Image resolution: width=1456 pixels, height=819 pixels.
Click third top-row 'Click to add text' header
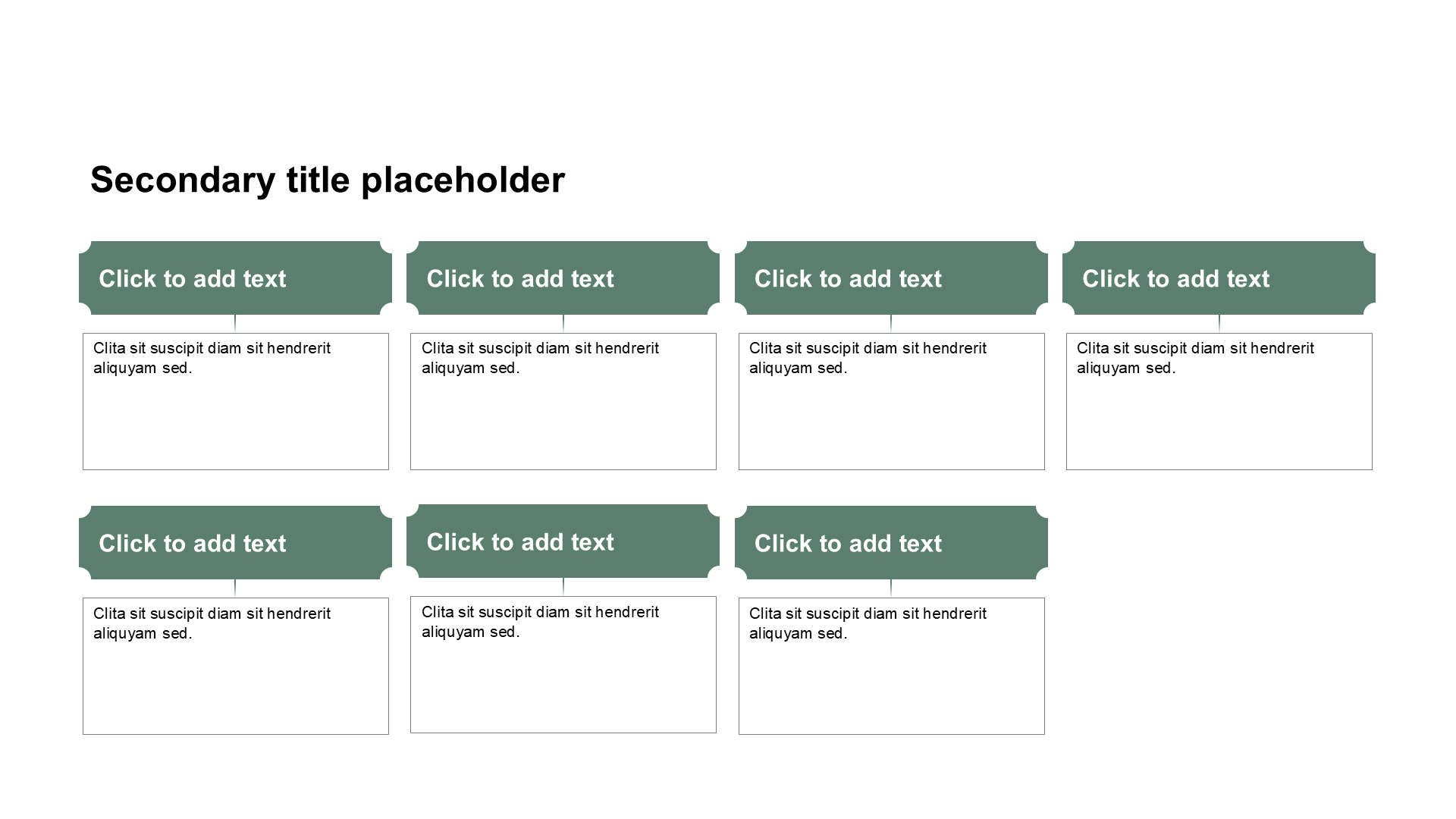(891, 278)
